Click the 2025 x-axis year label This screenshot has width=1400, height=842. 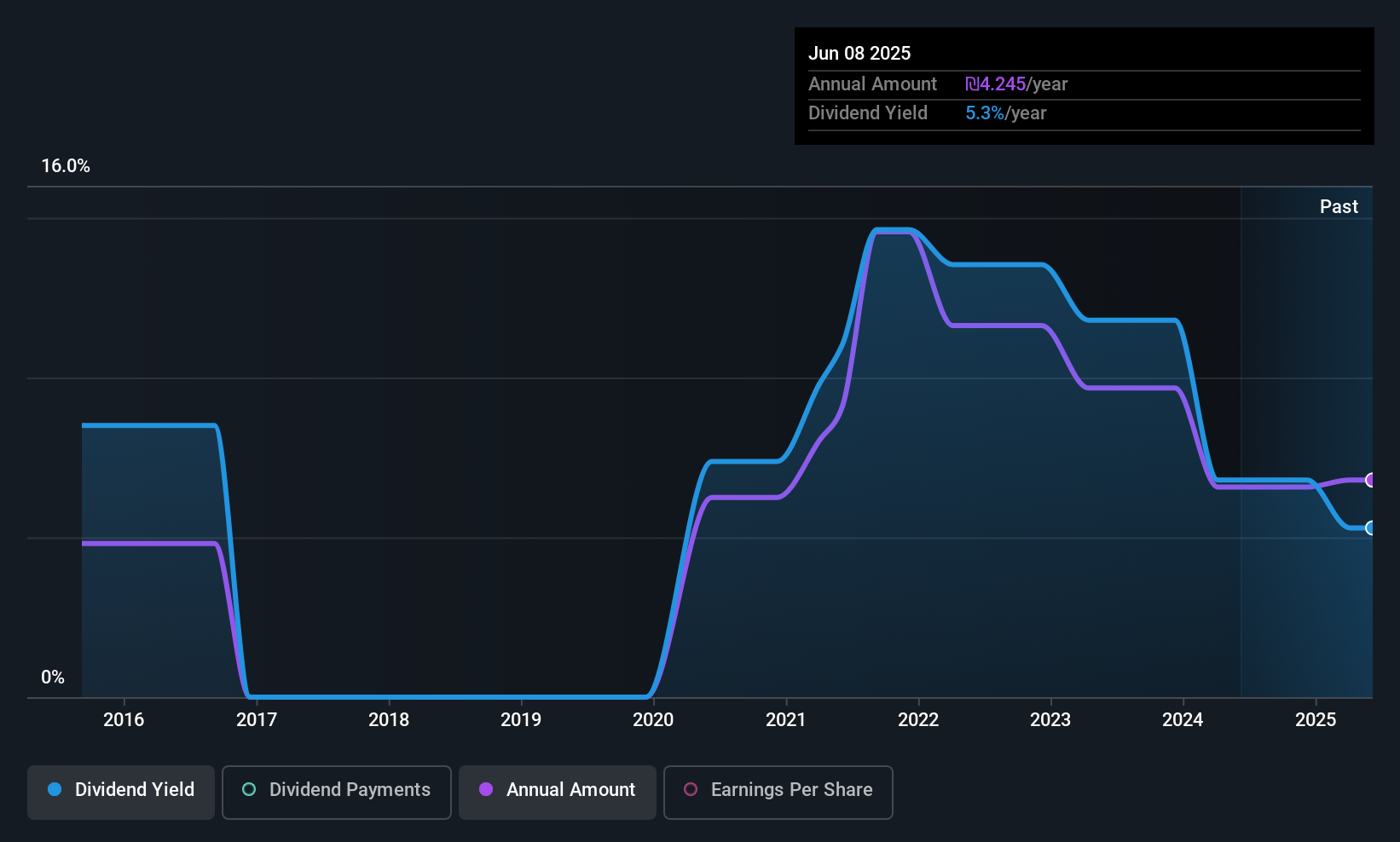pos(1316,720)
